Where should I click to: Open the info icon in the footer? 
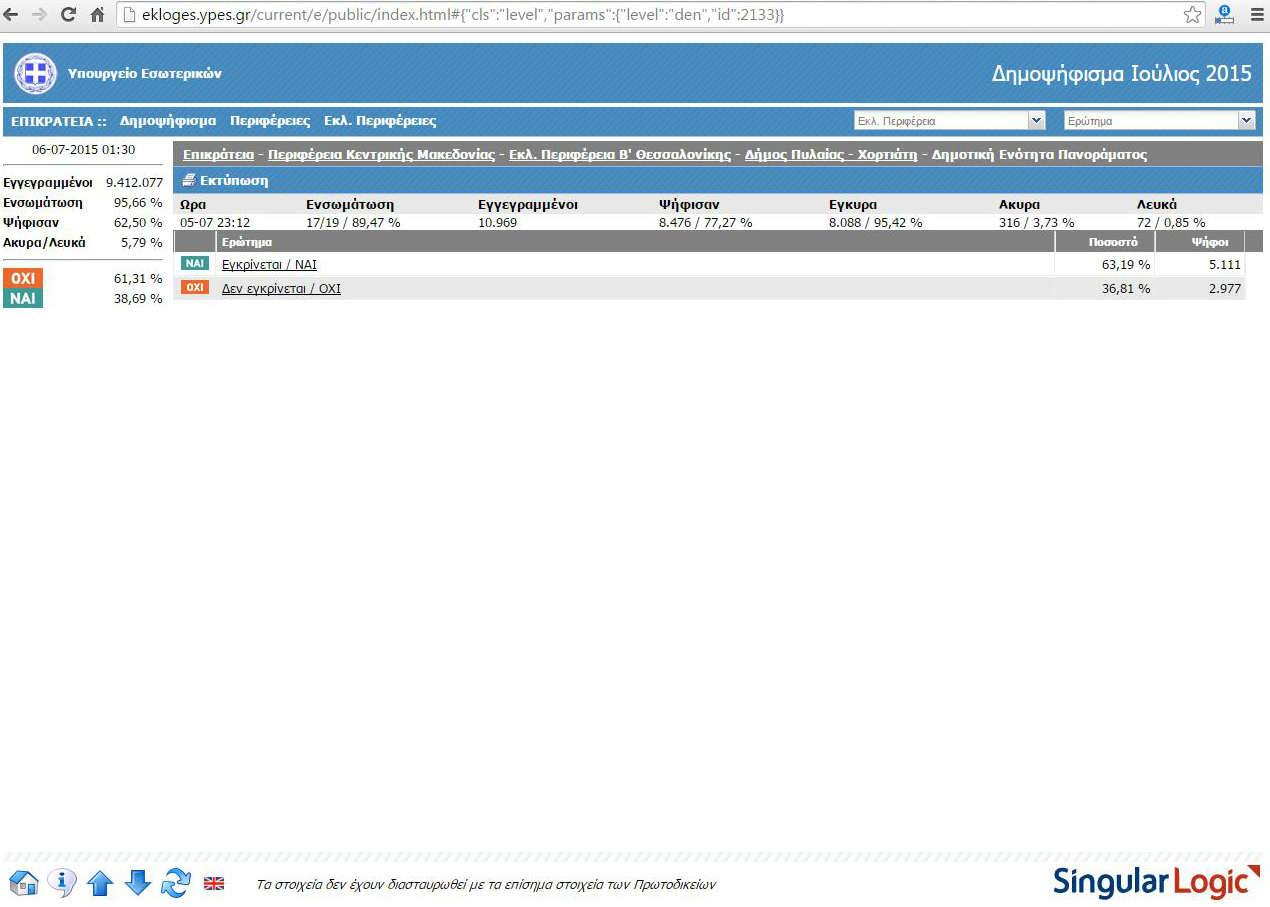61,883
